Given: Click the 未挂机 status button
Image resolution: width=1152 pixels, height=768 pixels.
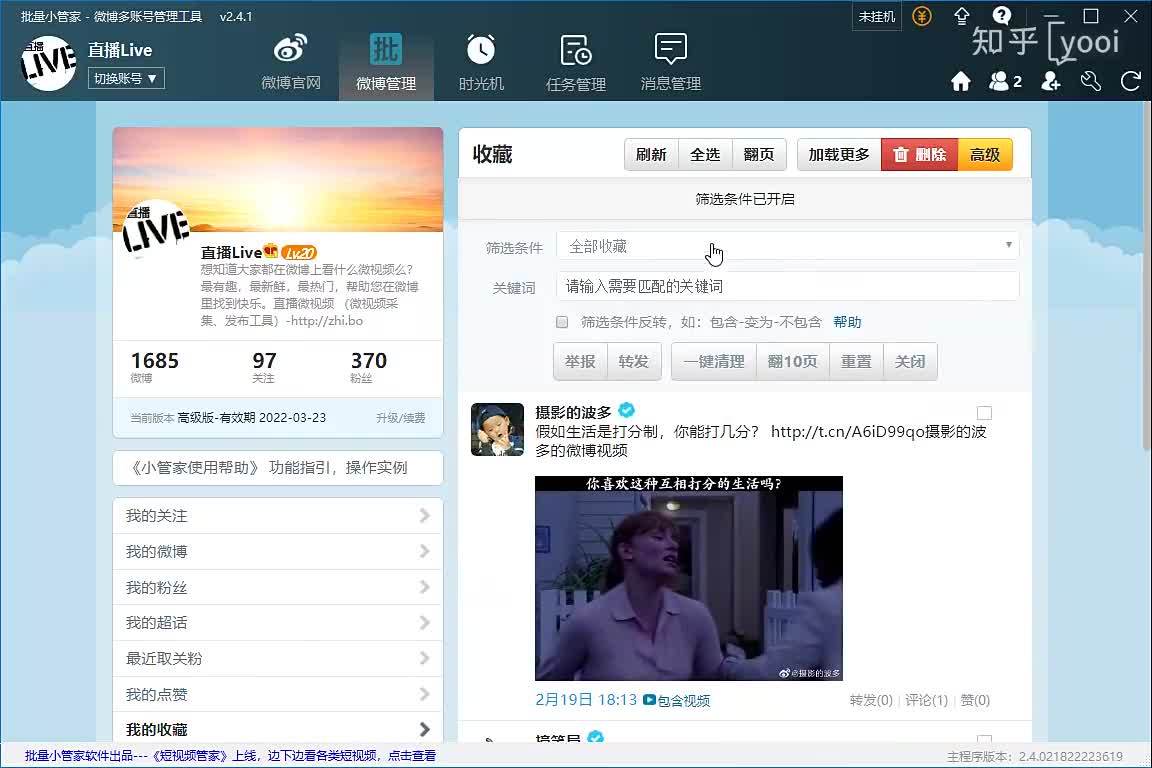Looking at the screenshot, I should tap(876, 16).
